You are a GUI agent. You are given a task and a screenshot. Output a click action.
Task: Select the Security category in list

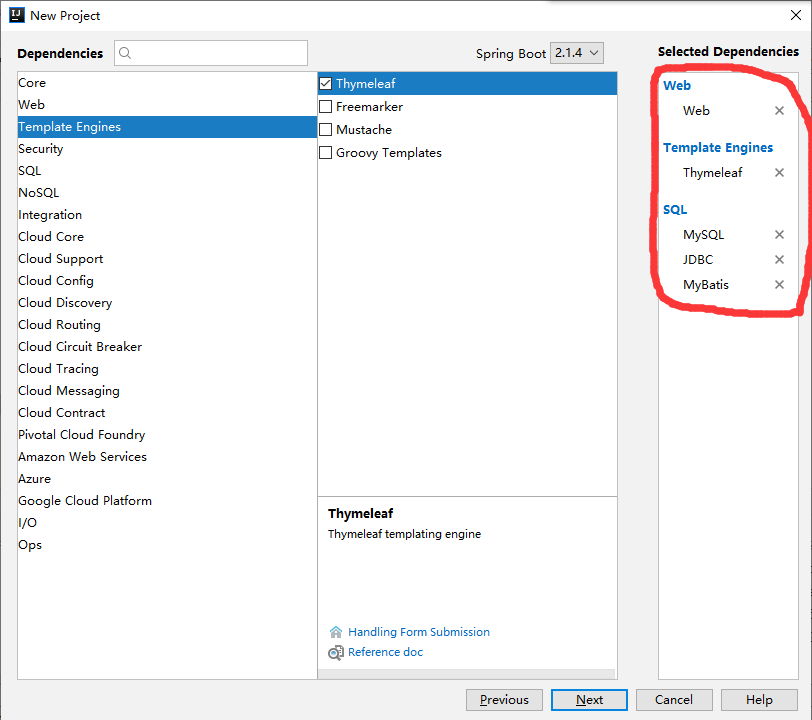(x=41, y=149)
